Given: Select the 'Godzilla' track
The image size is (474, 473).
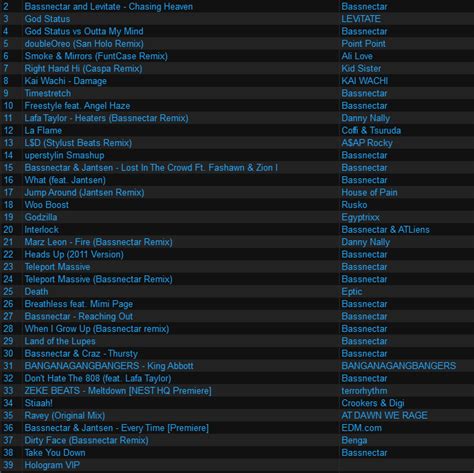Looking at the screenshot, I should [x=41, y=217].
